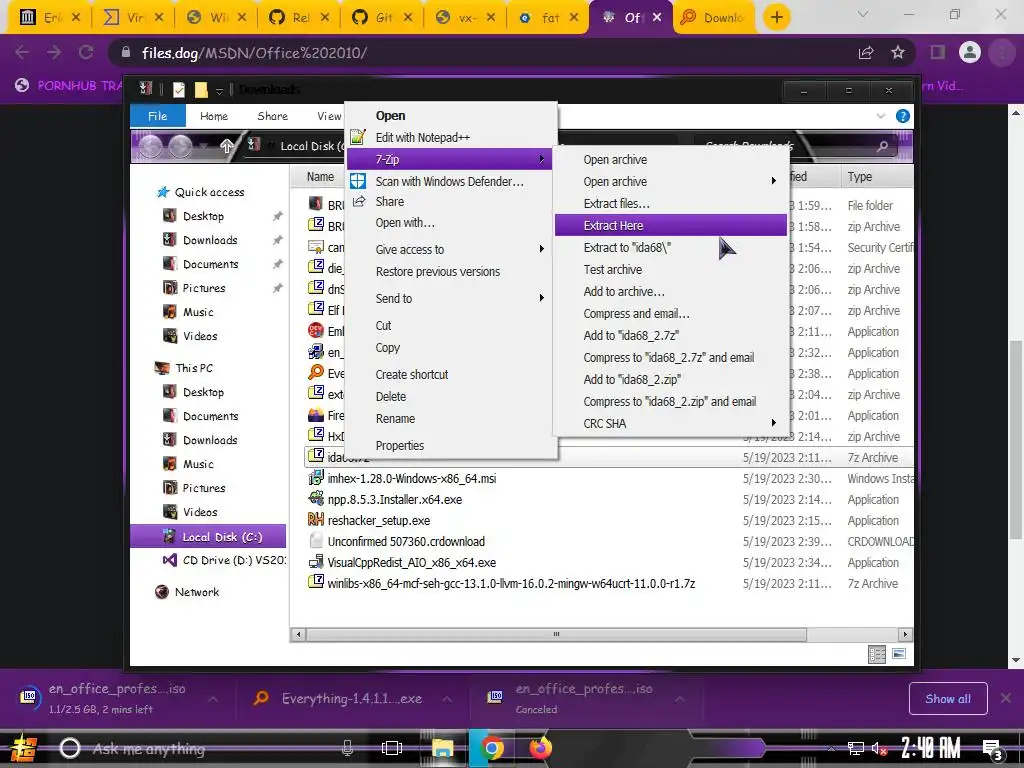Open Everything-1.4.1.1 exe download options
Image resolution: width=1024 pixels, height=768 pixels.
pyautogui.click(x=447, y=699)
